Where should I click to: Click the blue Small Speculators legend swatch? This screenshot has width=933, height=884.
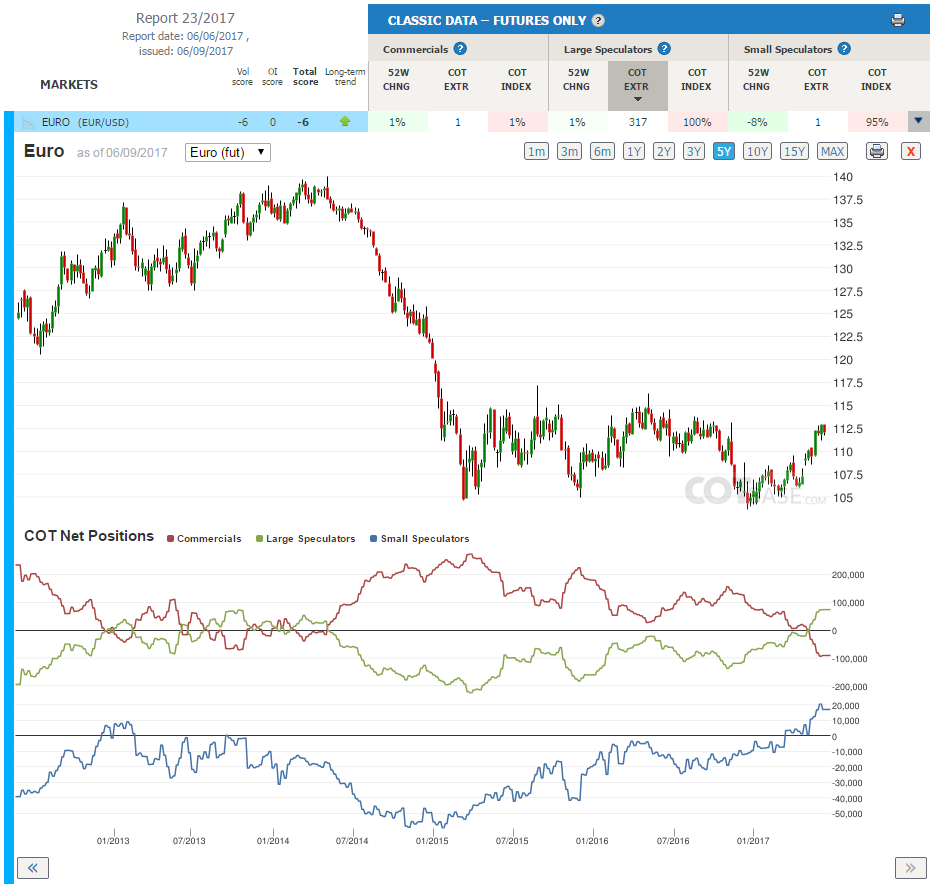[373, 538]
